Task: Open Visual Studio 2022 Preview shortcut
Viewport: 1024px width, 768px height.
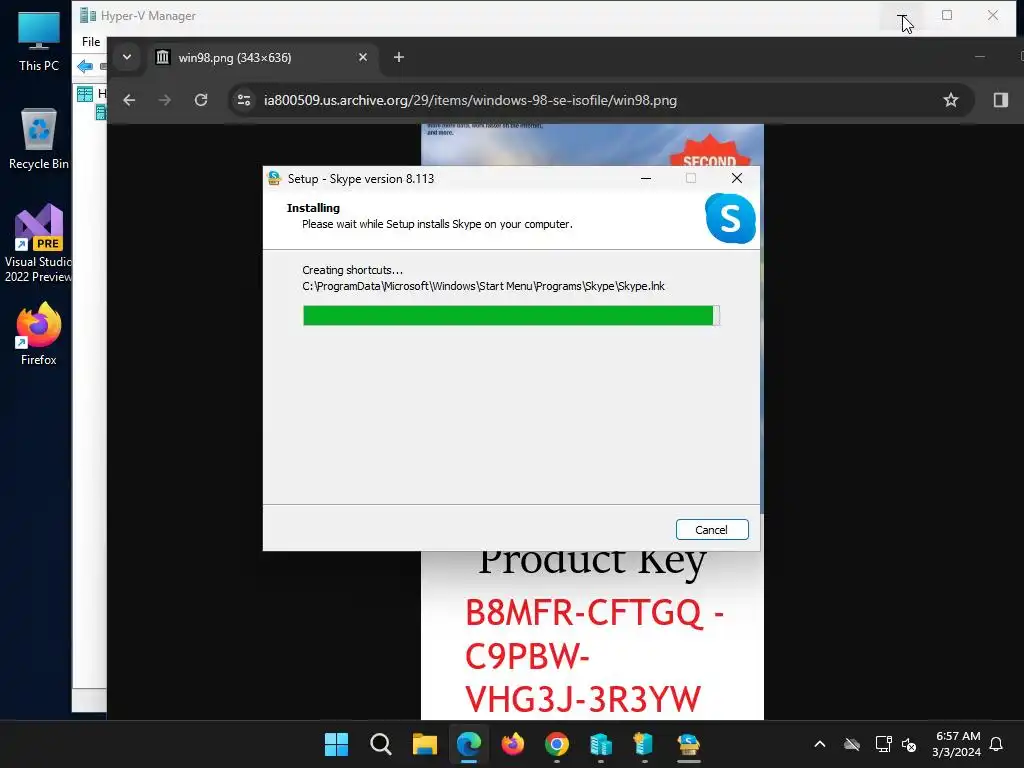Action: [x=39, y=243]
